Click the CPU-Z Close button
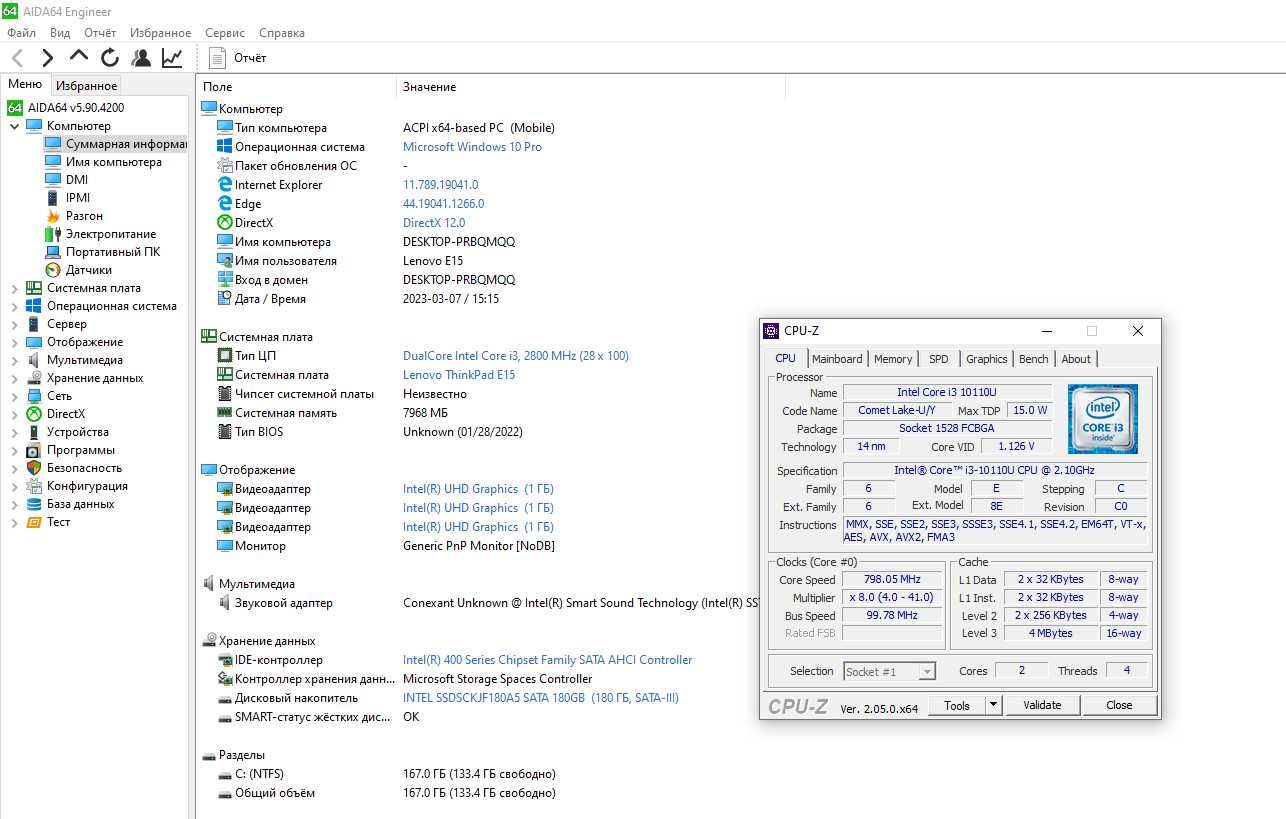This screenshot has height=819, width=1286. pyautogui.click(x=1119, y=705)
